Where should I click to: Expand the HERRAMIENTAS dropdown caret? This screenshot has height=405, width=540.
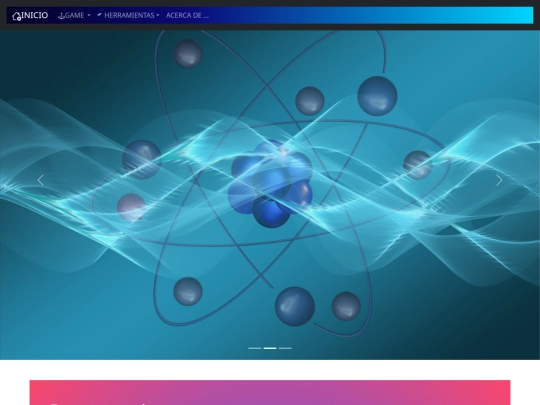[158, 15]
